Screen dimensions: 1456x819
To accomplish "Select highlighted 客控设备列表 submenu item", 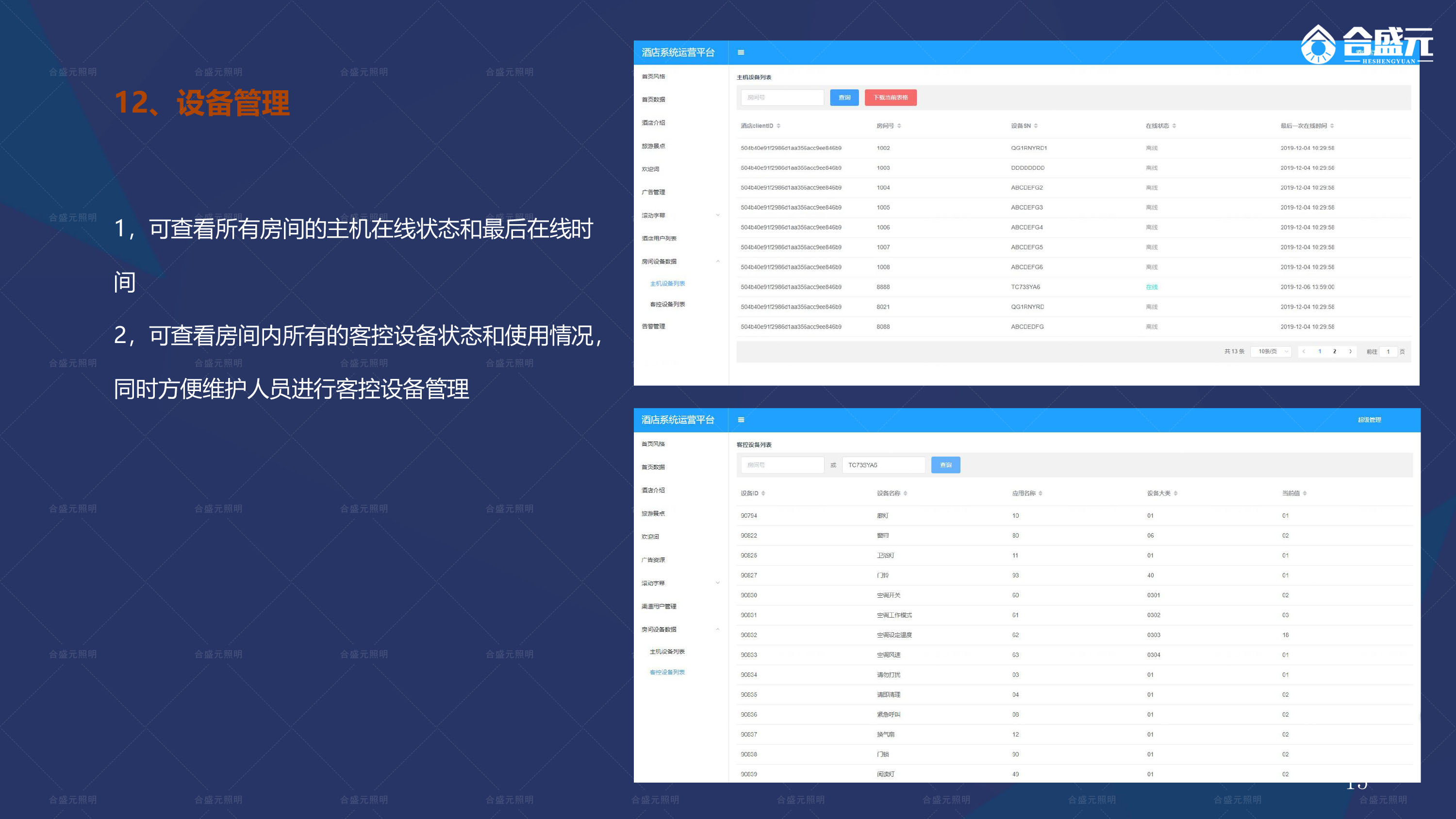I will pos(667,672).
